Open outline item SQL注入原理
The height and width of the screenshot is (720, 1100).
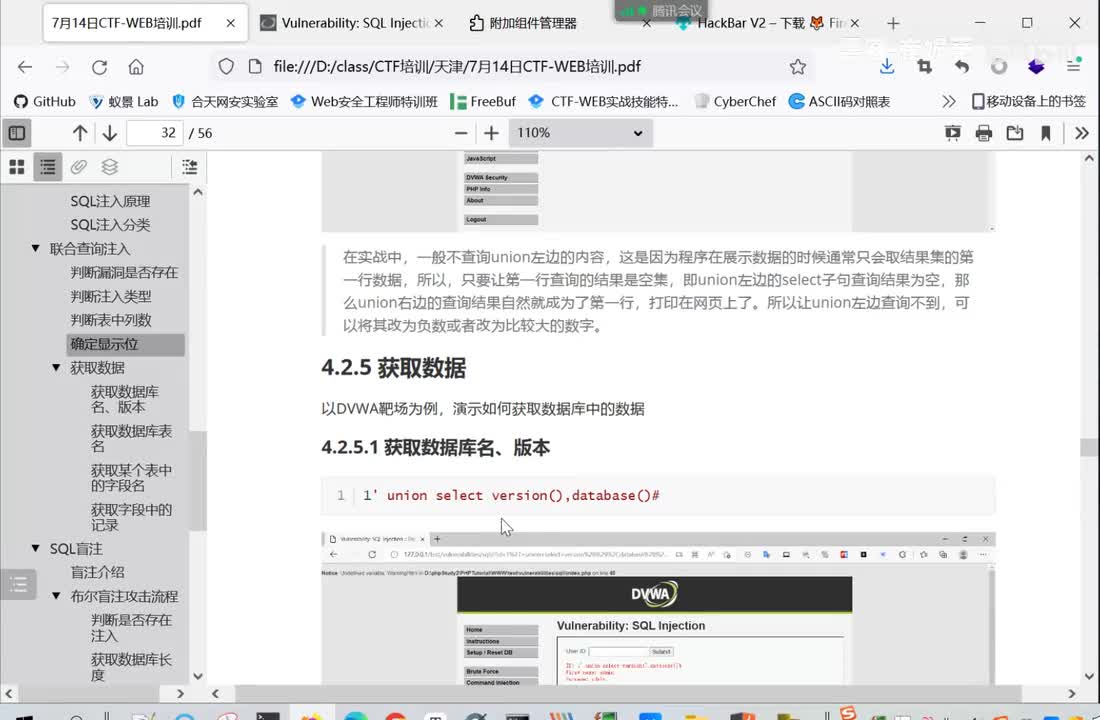(110, 201)
